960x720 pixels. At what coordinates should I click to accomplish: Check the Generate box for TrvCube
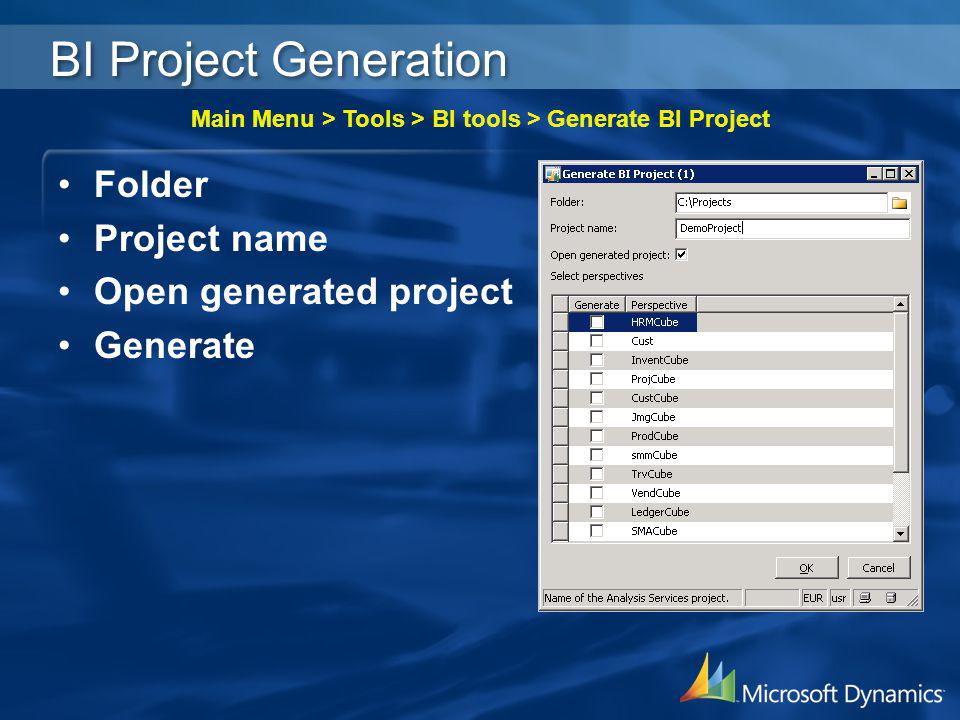click(x=597, y=474)
